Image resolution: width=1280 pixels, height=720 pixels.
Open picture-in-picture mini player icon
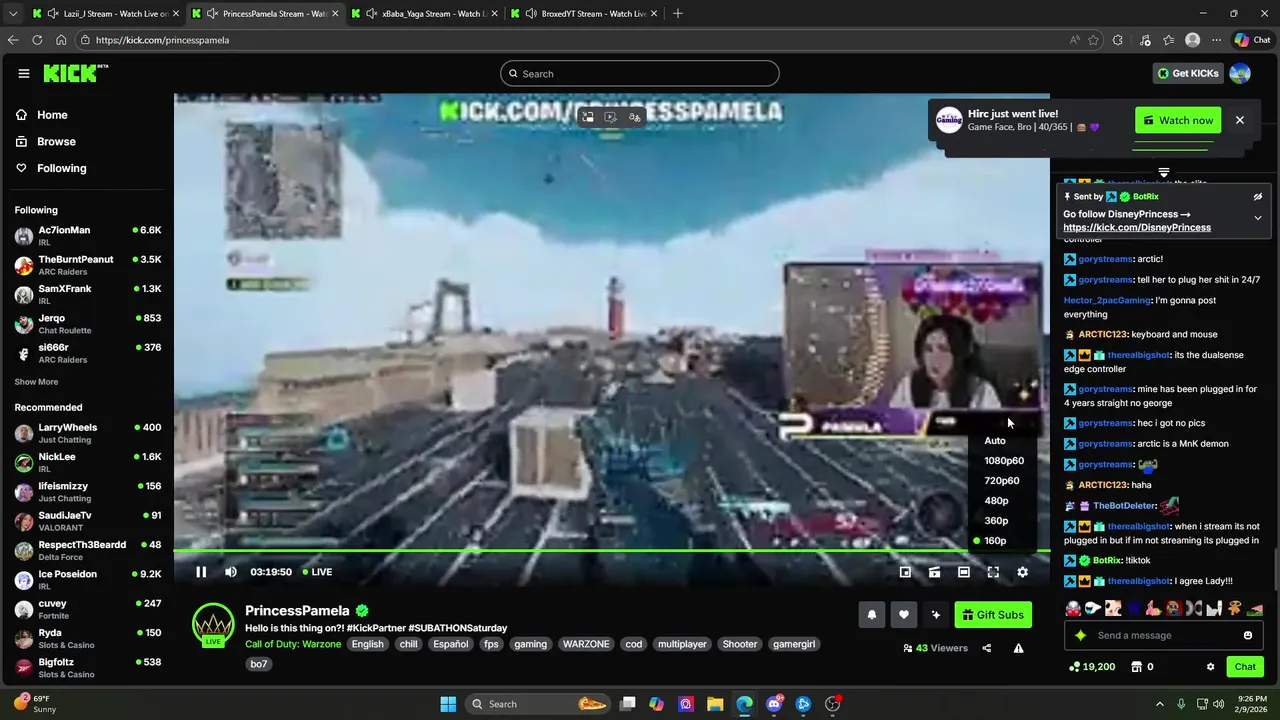point(905,572)
